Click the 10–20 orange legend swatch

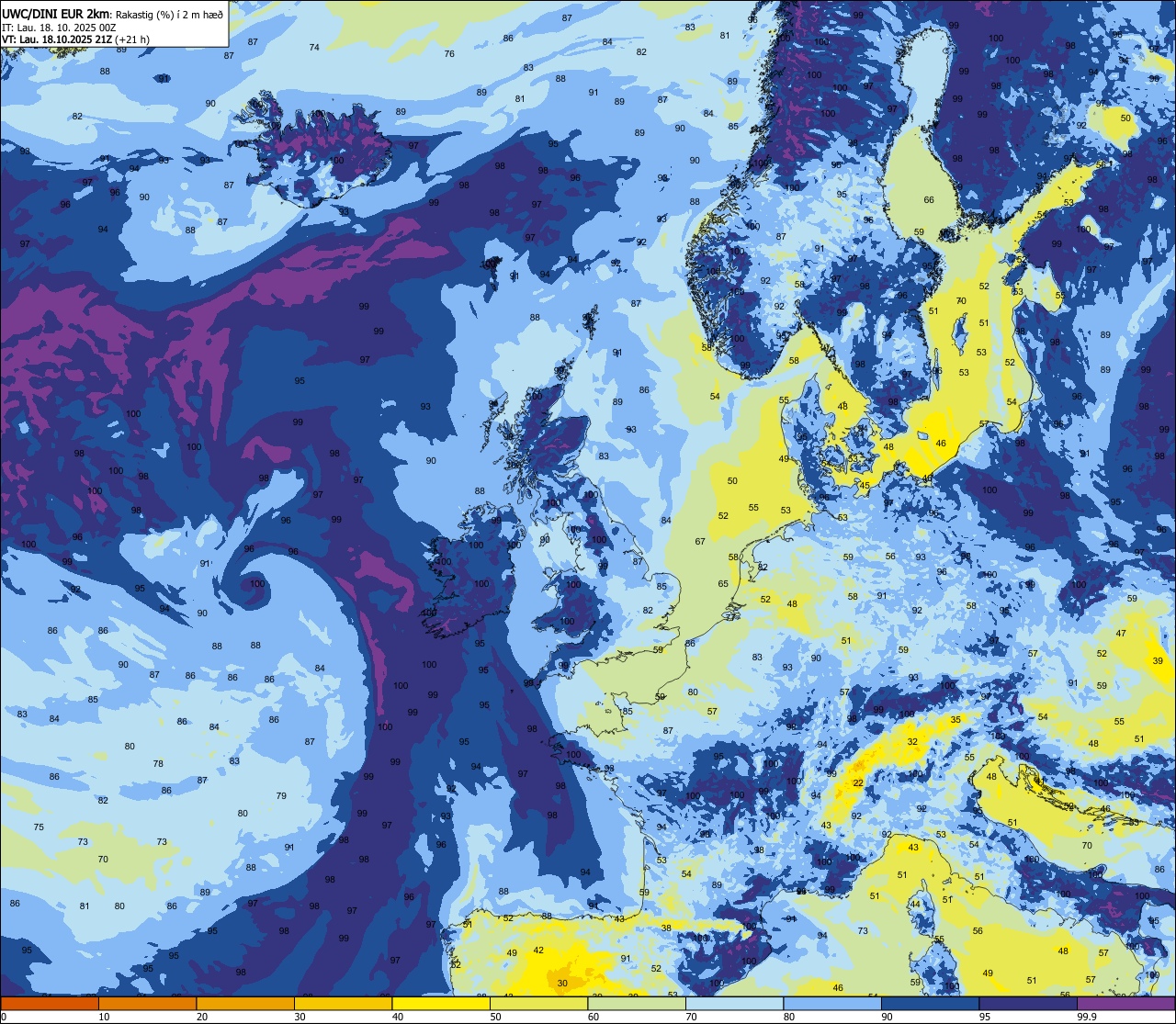pos(147,1003)
